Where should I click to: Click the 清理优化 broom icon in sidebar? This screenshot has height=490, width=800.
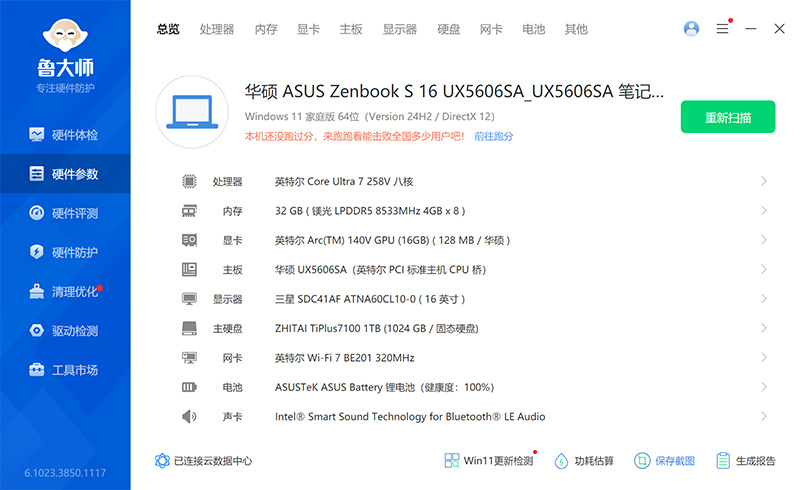click(36, 291)
